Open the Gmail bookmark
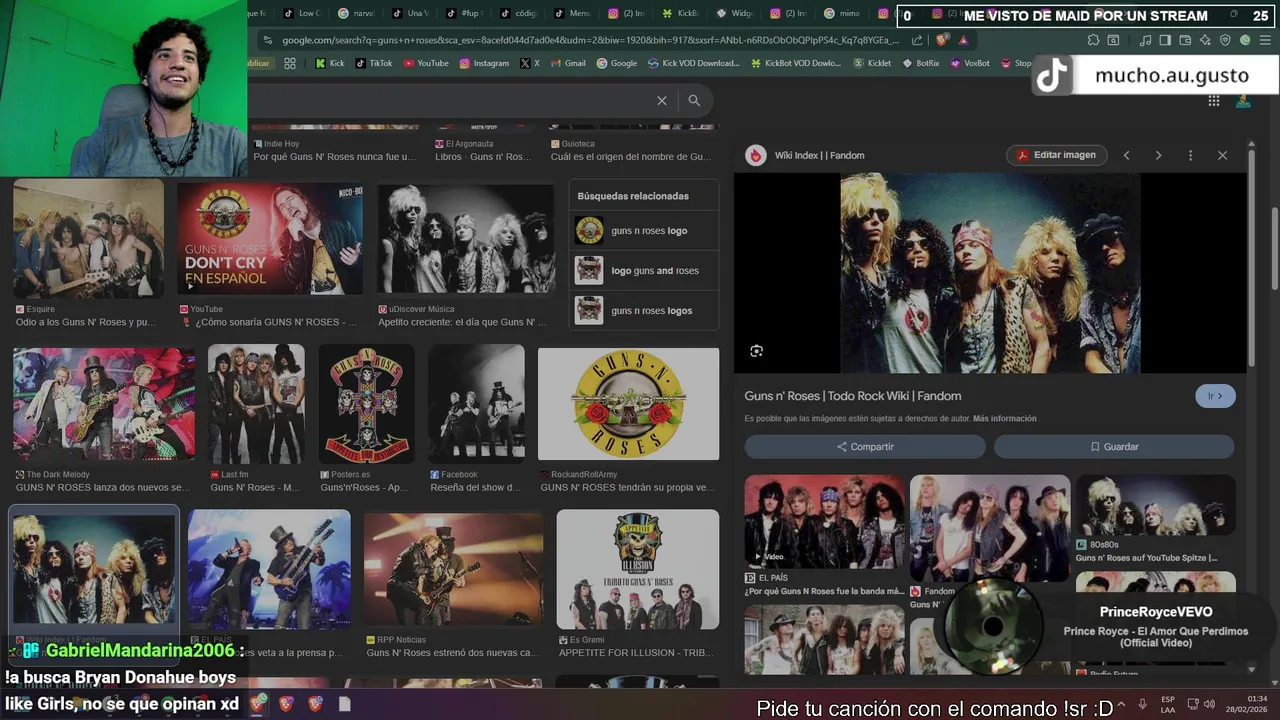The height and width of the screenshot is (720, 1280). pos(568,63)
